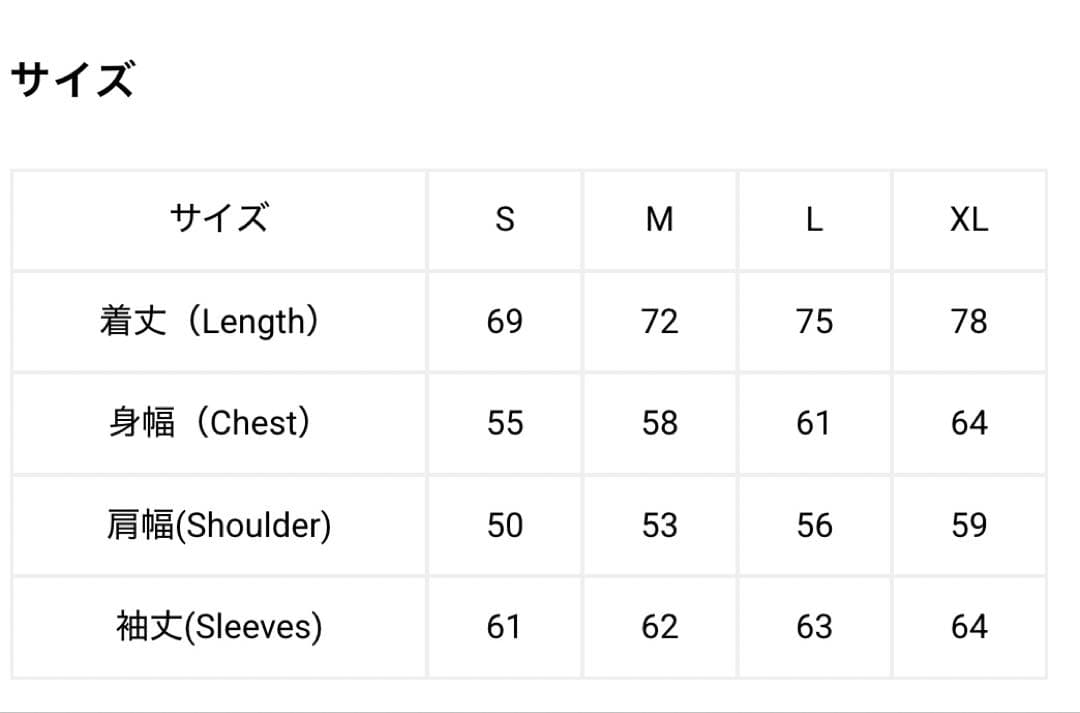Viewport: 1080px width, 713px height.
Task: Click Sleeves value 62 for size M
Action: (x=659, y=627)
